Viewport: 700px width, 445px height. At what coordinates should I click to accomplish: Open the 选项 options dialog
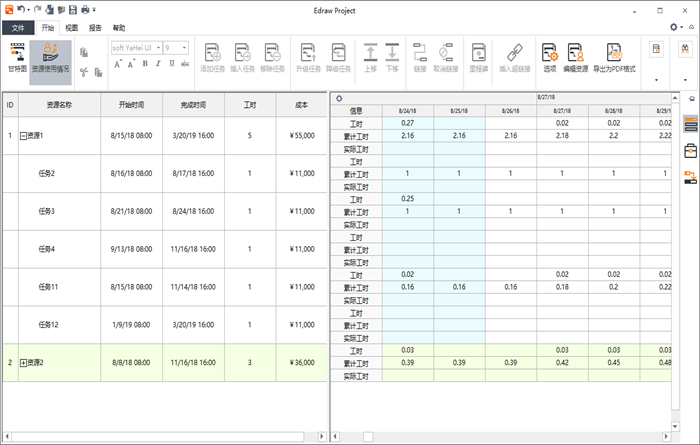550,58
